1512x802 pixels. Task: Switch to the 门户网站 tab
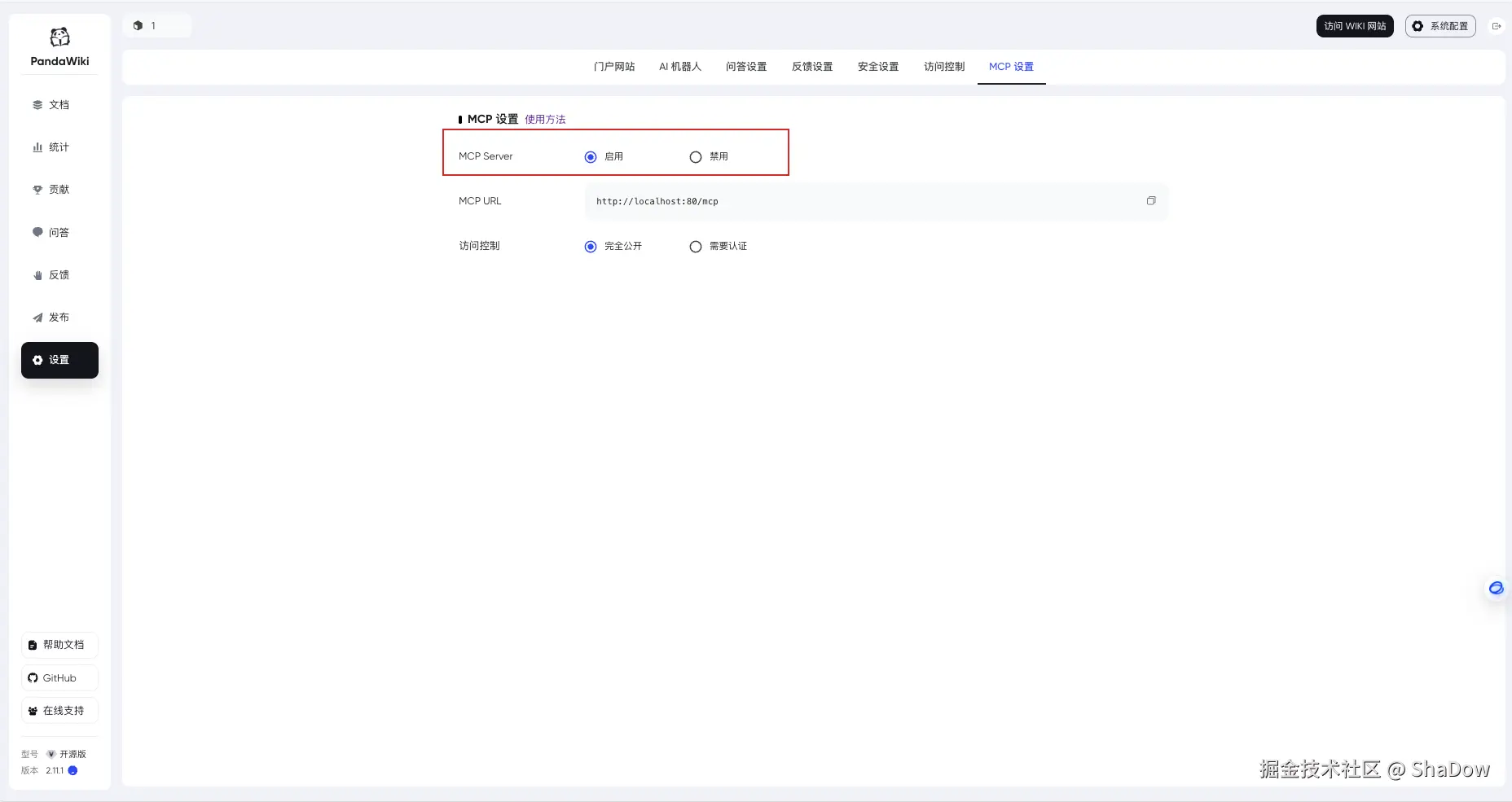(614, 67)
